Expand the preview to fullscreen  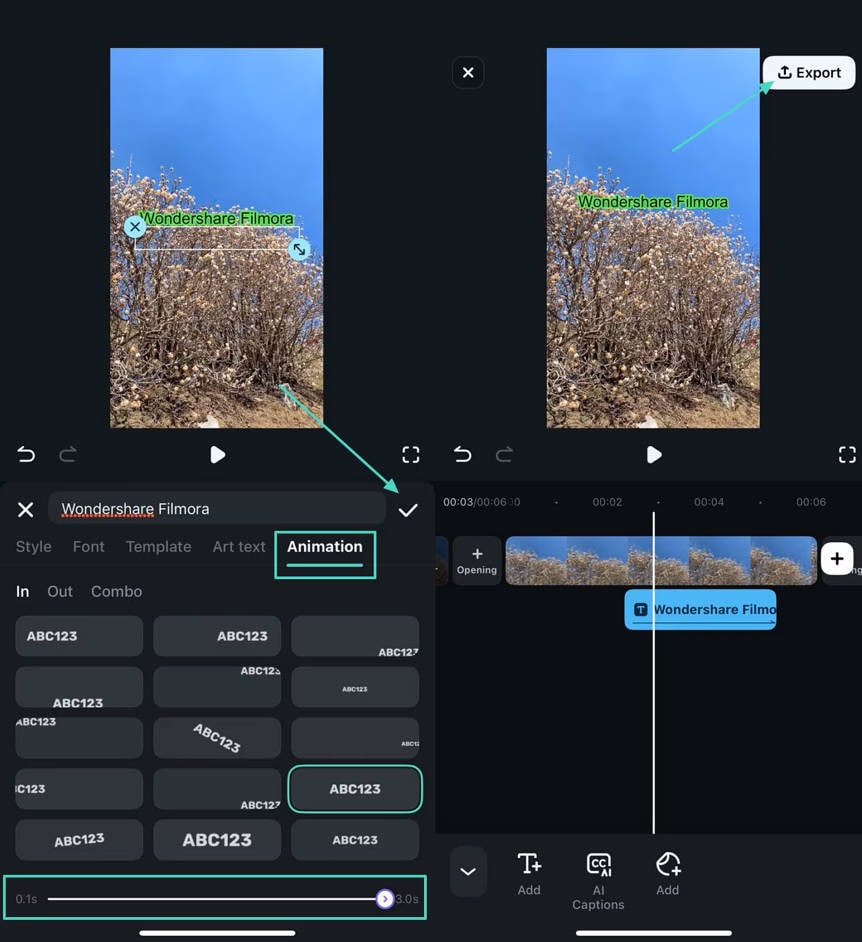click(x=410, y=454)
